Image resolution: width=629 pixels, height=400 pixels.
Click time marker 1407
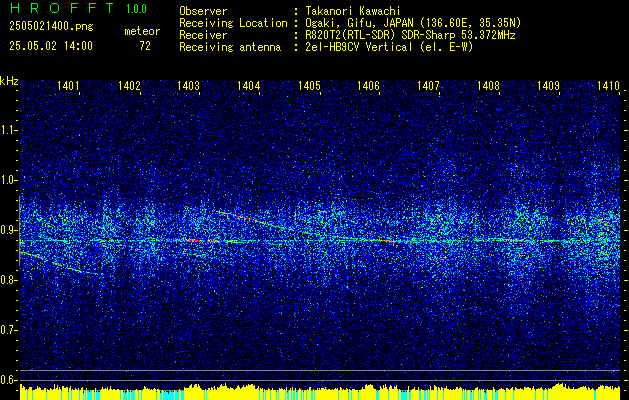pyautogui.click(x=428, y=85)
